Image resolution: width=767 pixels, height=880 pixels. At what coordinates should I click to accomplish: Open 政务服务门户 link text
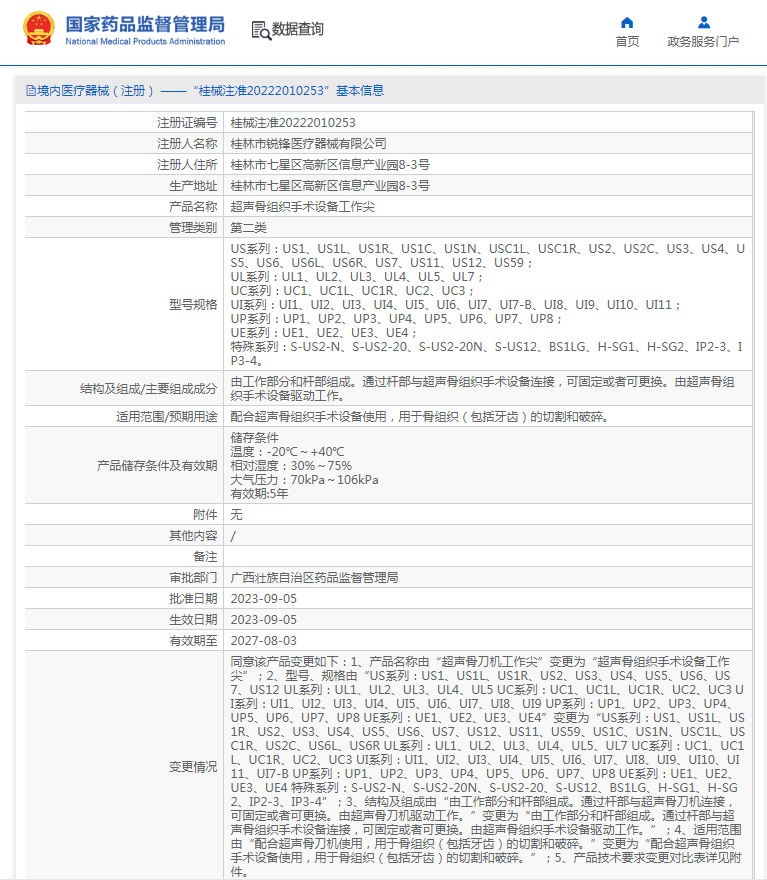(x=703, y=42)
